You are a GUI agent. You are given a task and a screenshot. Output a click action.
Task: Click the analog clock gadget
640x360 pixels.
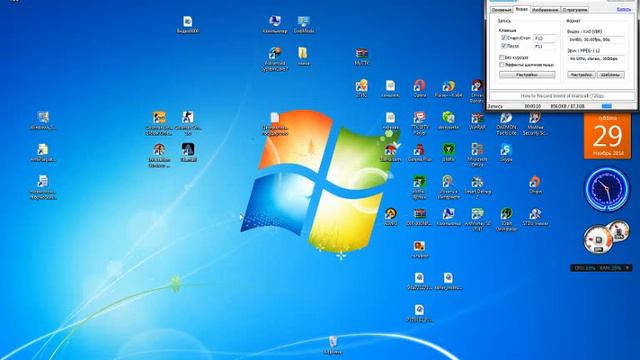pos(607,189)
